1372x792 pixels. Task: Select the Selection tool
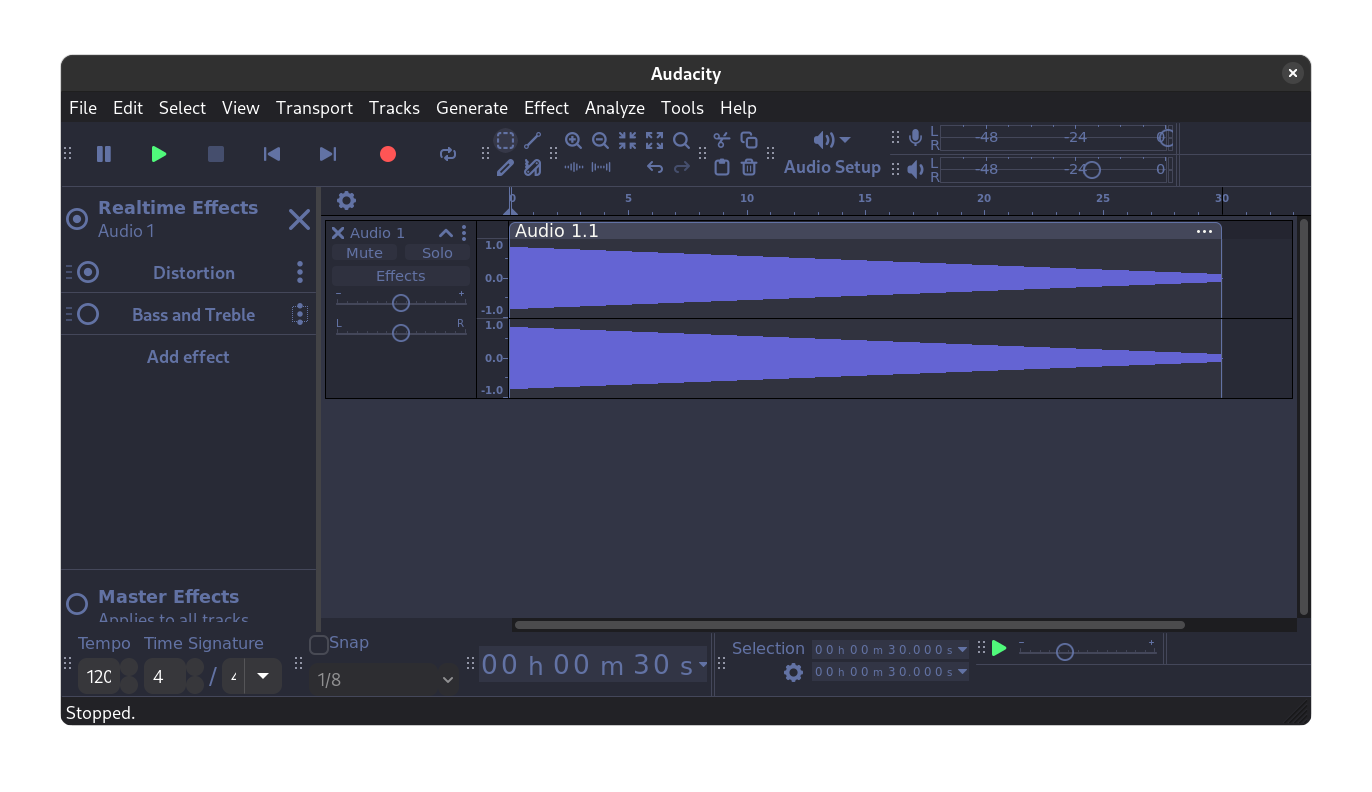tap(506, 141)
